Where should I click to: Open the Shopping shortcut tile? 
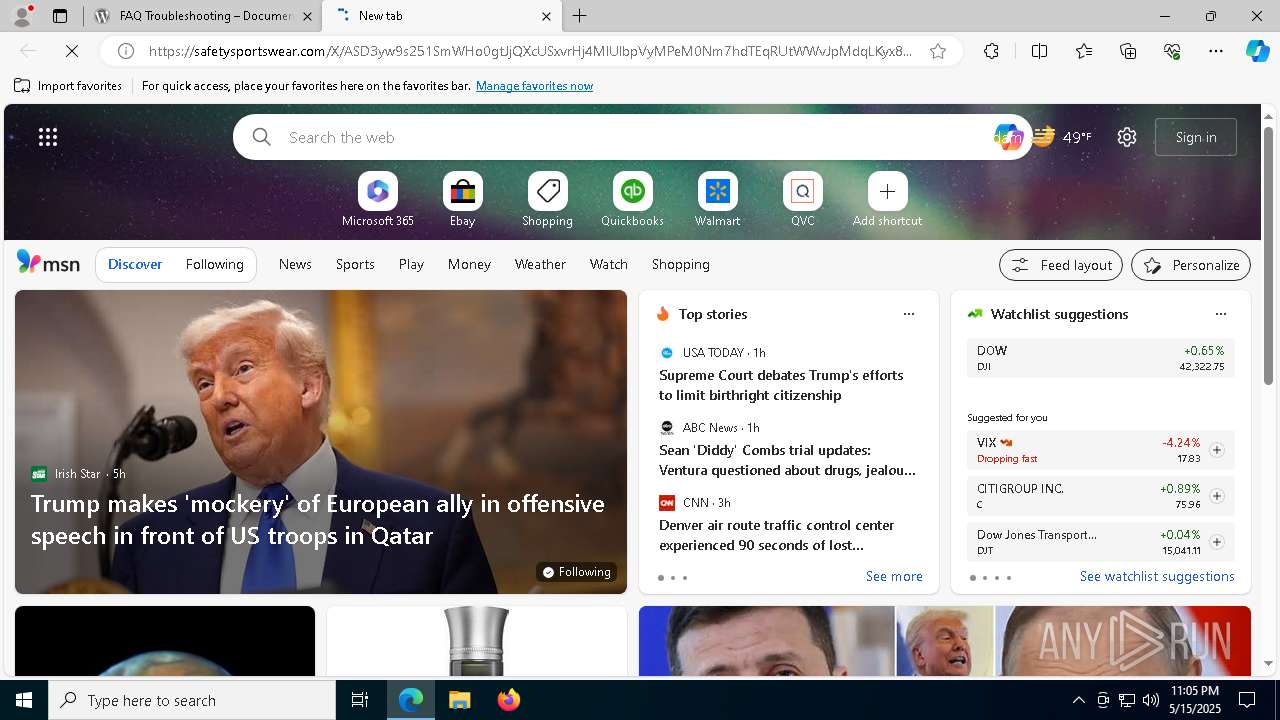tap(547, 199)
